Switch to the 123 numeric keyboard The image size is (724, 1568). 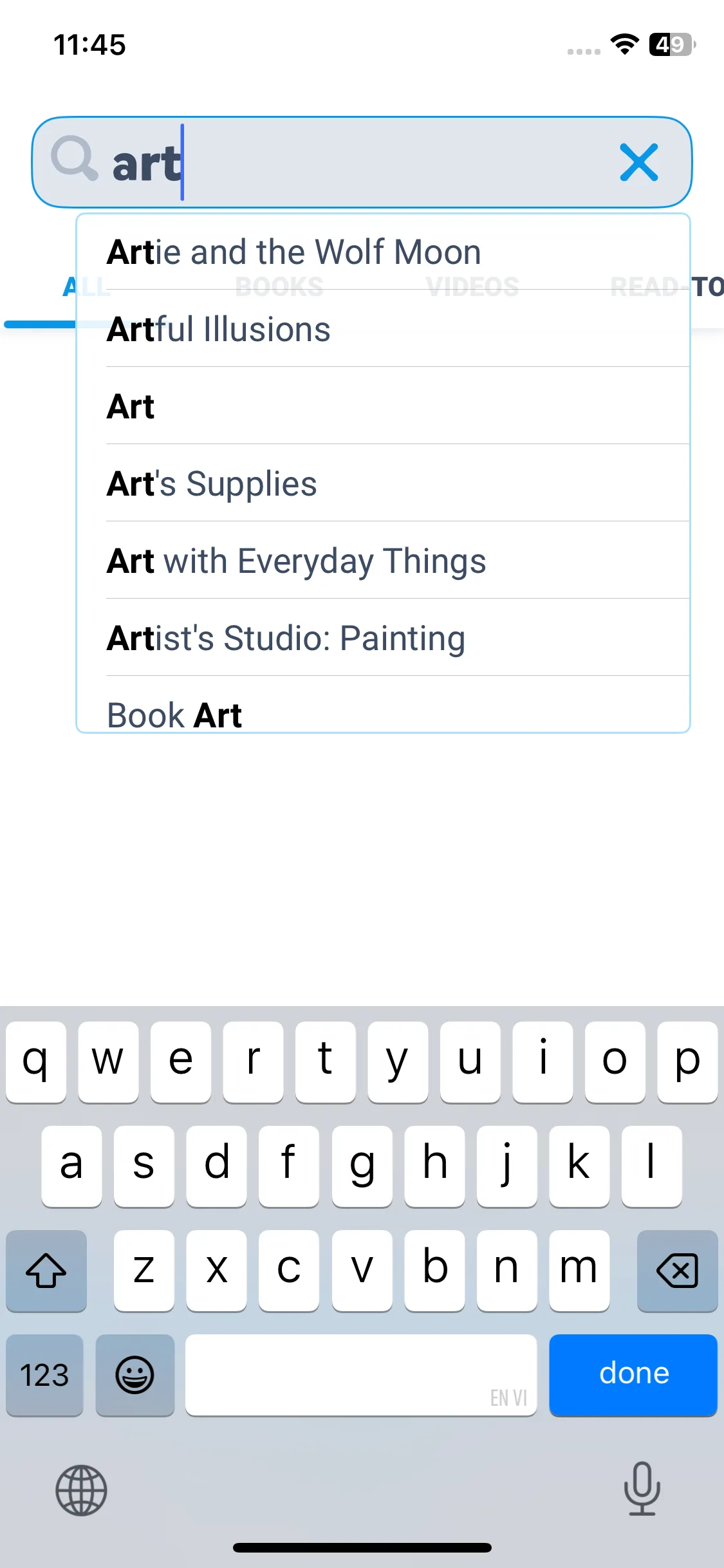coord(44,1375)
